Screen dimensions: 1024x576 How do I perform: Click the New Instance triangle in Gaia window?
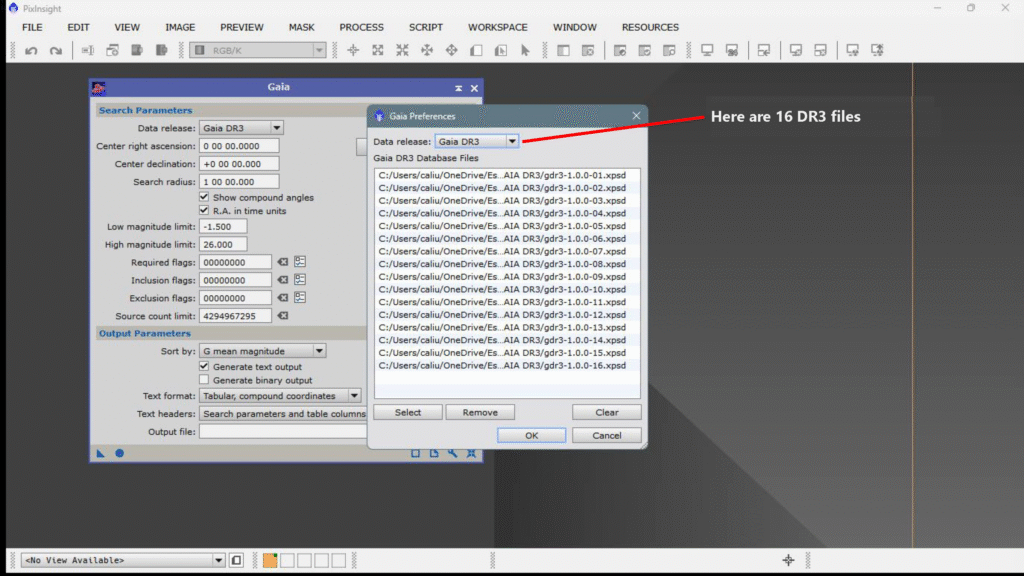[101, 453]
